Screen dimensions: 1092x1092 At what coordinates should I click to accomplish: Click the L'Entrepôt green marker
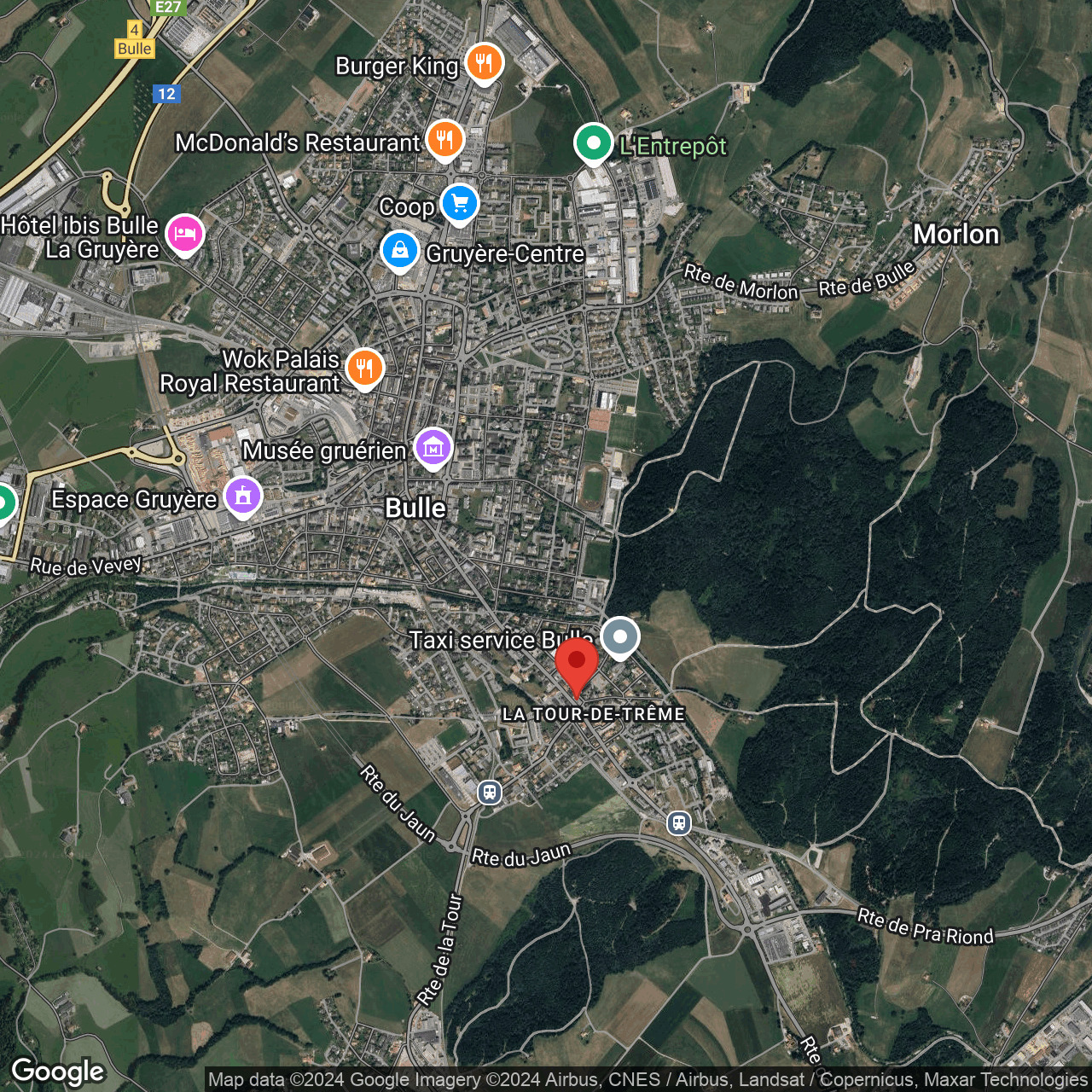click(x=595, y=142)
